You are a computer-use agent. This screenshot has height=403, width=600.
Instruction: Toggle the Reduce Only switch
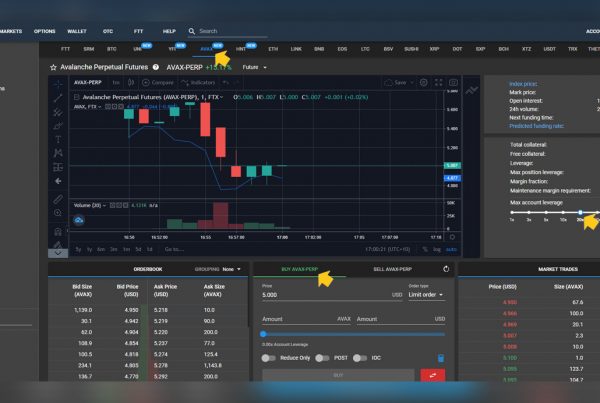tap(269, 358)
